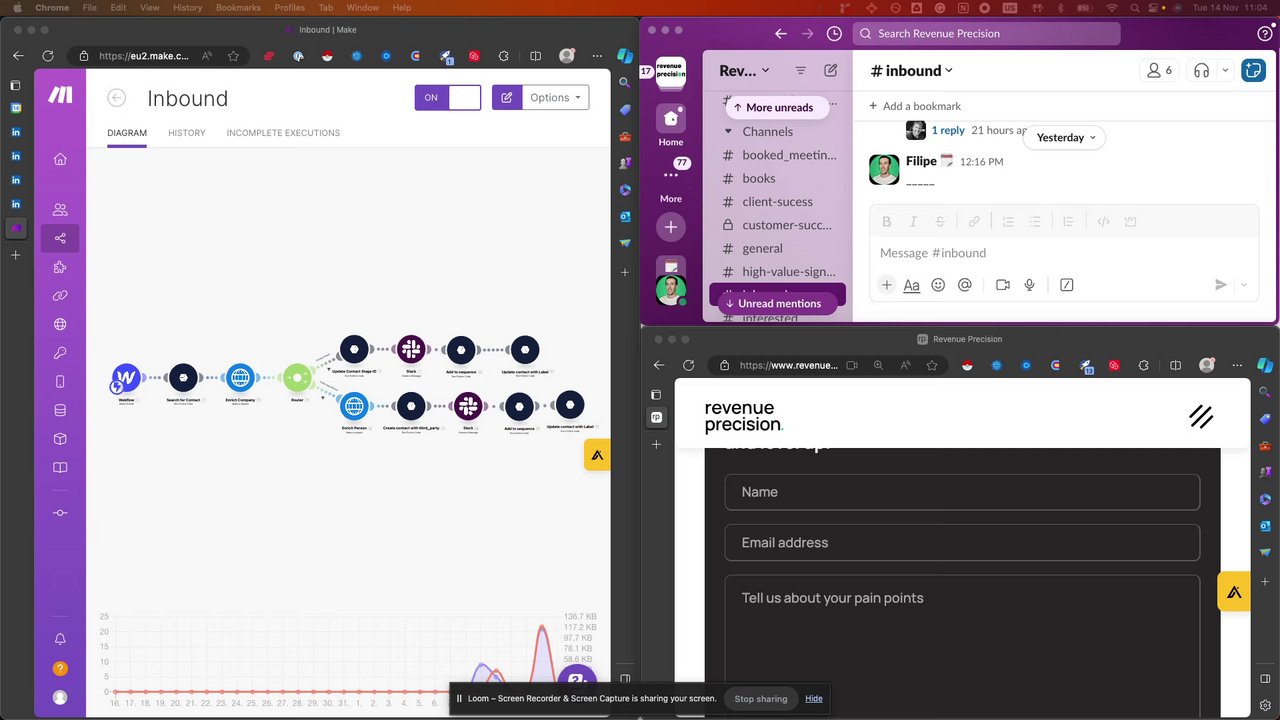
Task: Start a video clip in Slack composer
Action: [1003, 285]
